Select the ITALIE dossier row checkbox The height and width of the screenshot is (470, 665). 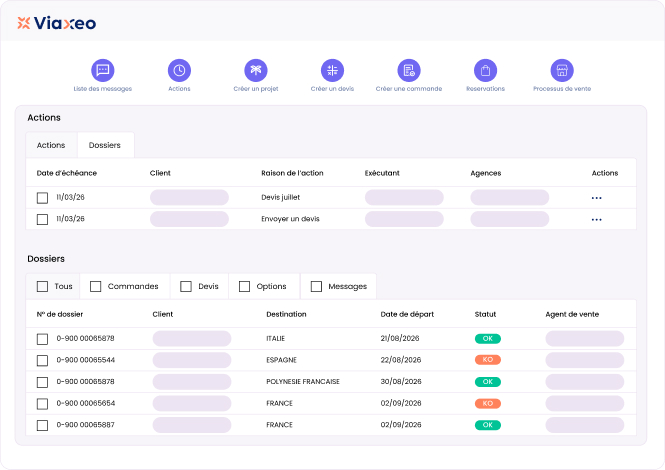click(42, 339)
